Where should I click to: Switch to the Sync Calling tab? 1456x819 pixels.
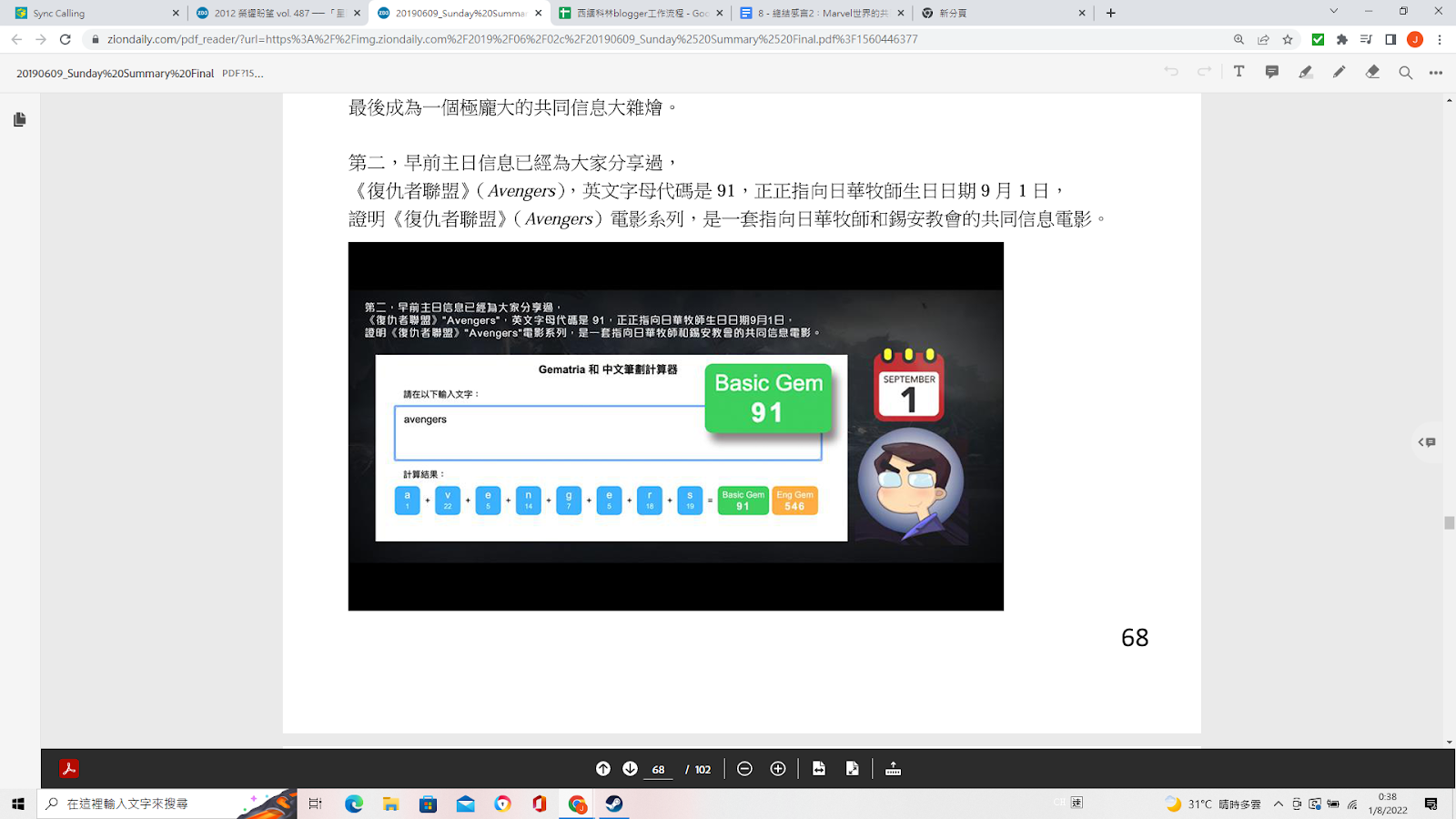coord(94,13)
